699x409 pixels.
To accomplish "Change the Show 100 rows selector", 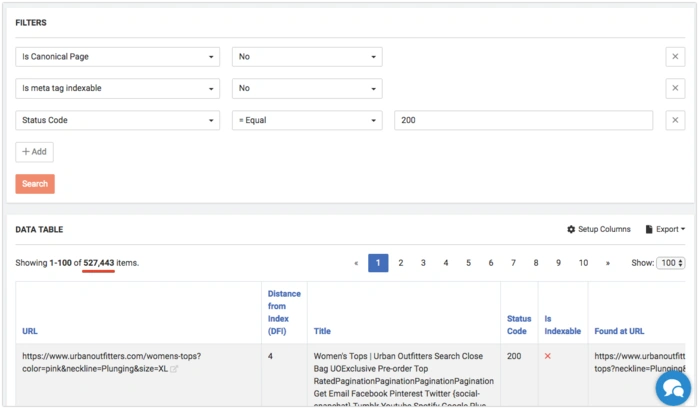I will click(x=670, y=263).
